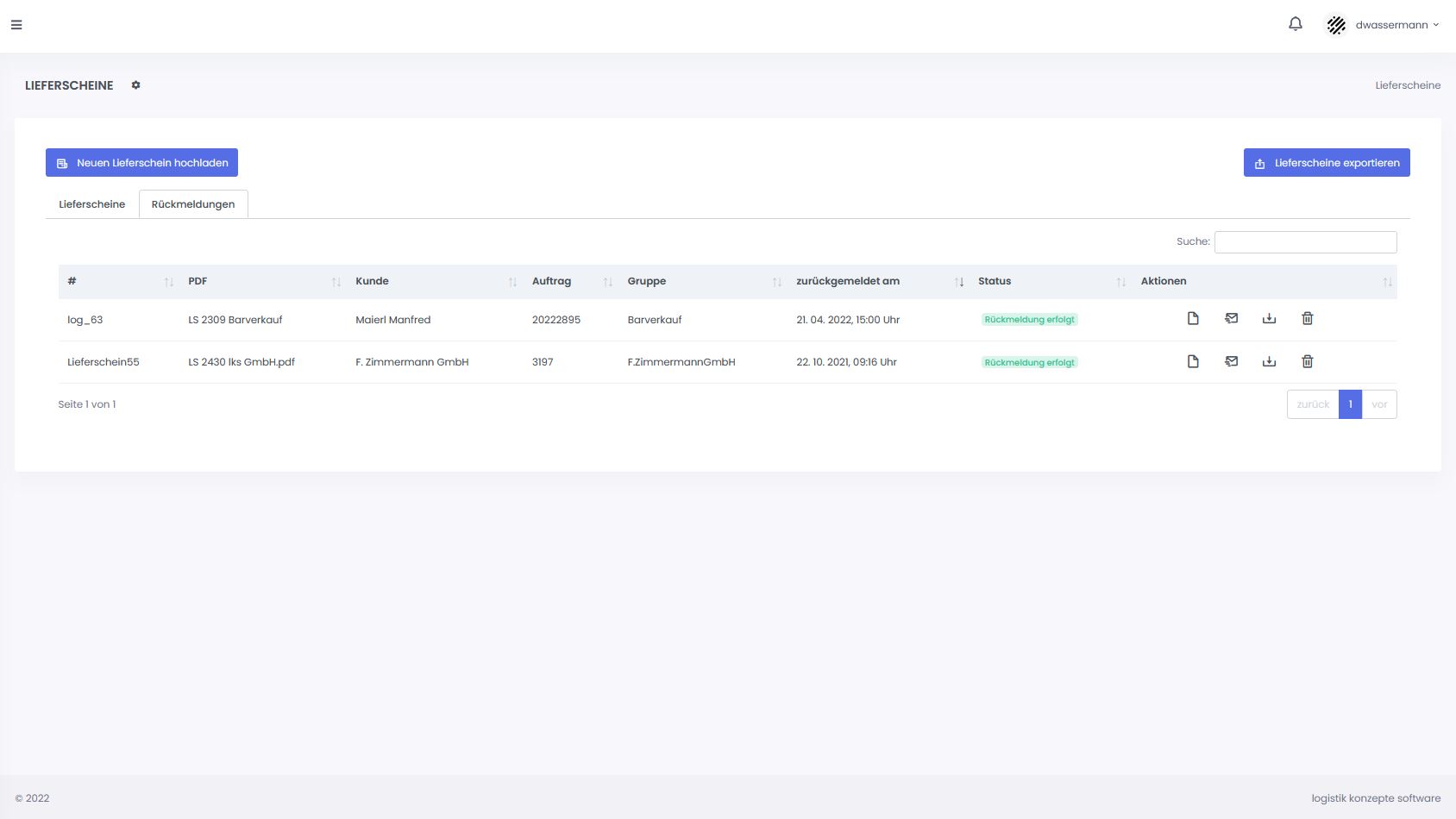
Task: View document for log_63 row
Action: pyautogui.click(x=1193, y=319)
